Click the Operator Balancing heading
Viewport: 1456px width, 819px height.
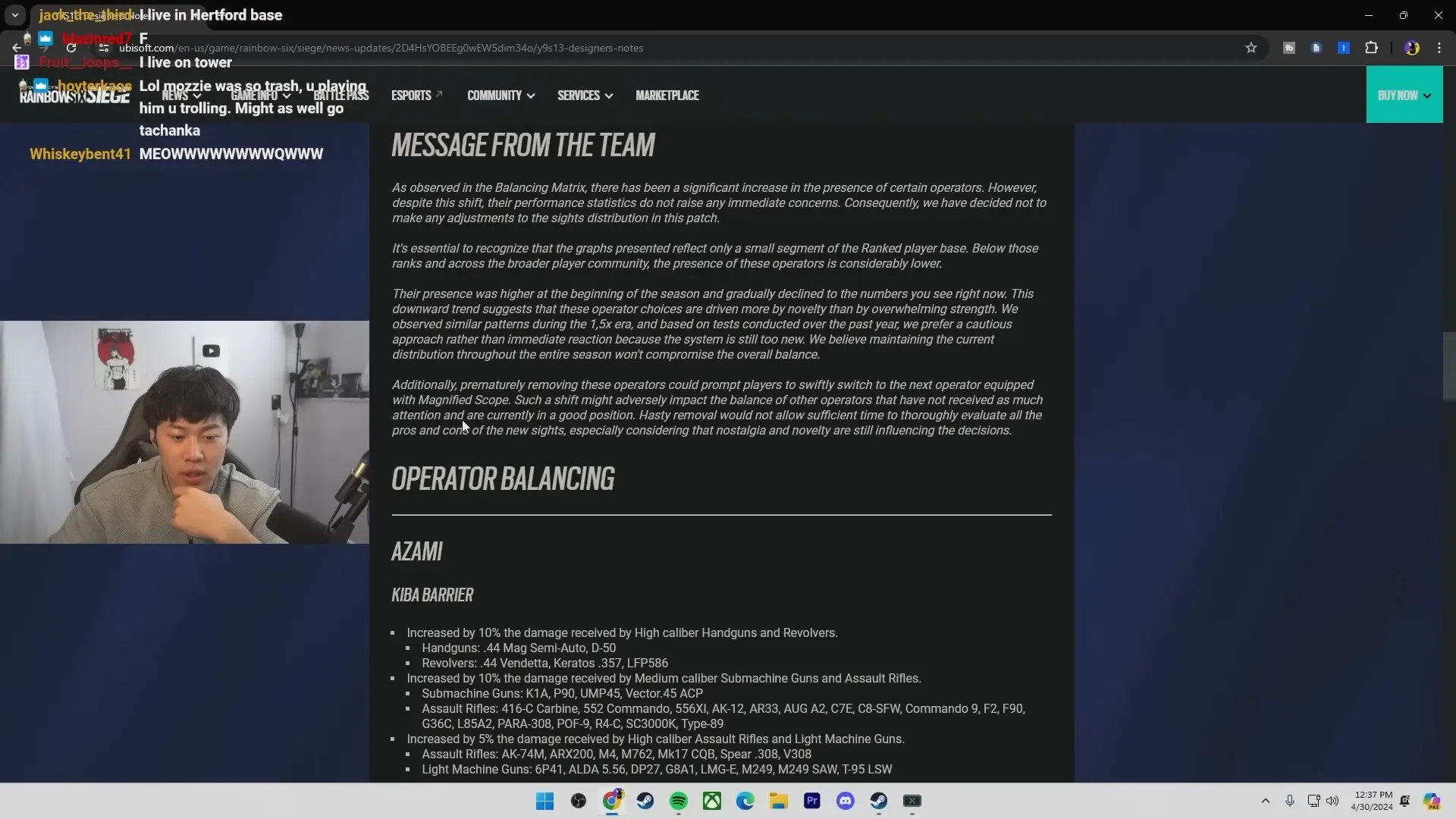pyautogui.click(x=503, y=479)
